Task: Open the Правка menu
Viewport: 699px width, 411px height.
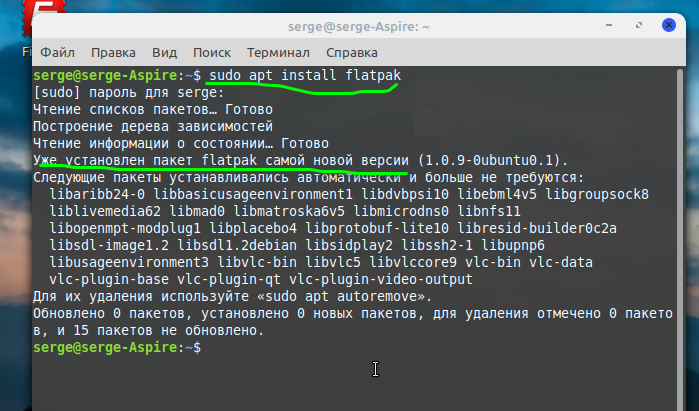Action: pos(113,53)
